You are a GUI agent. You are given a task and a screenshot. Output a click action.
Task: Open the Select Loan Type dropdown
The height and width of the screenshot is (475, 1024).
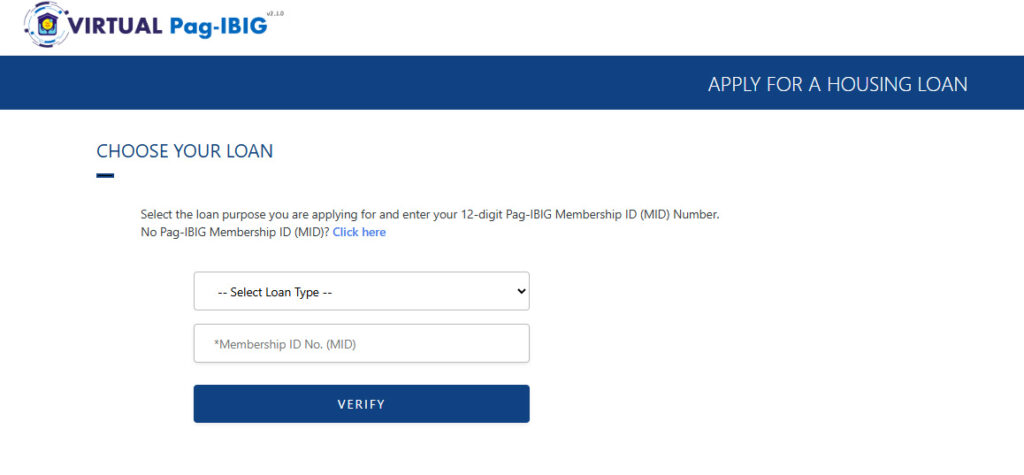pos(361,291)
